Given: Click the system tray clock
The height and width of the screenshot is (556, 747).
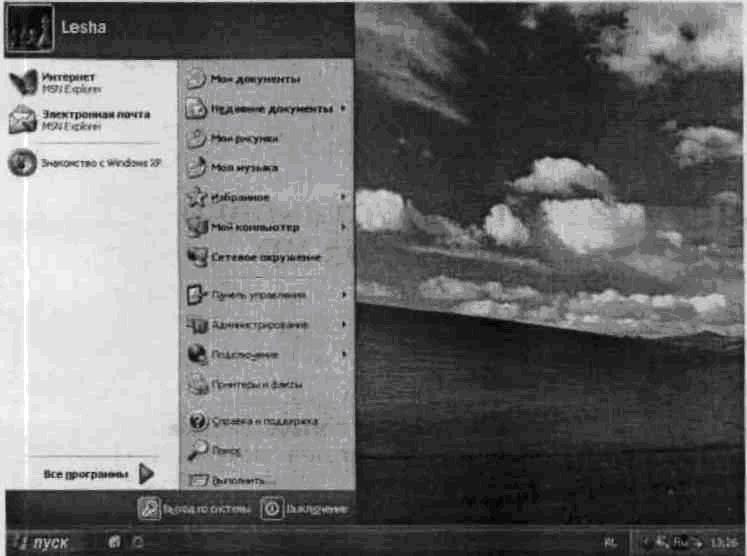Looking at the screenshot, I should click(x=723, y=542).
